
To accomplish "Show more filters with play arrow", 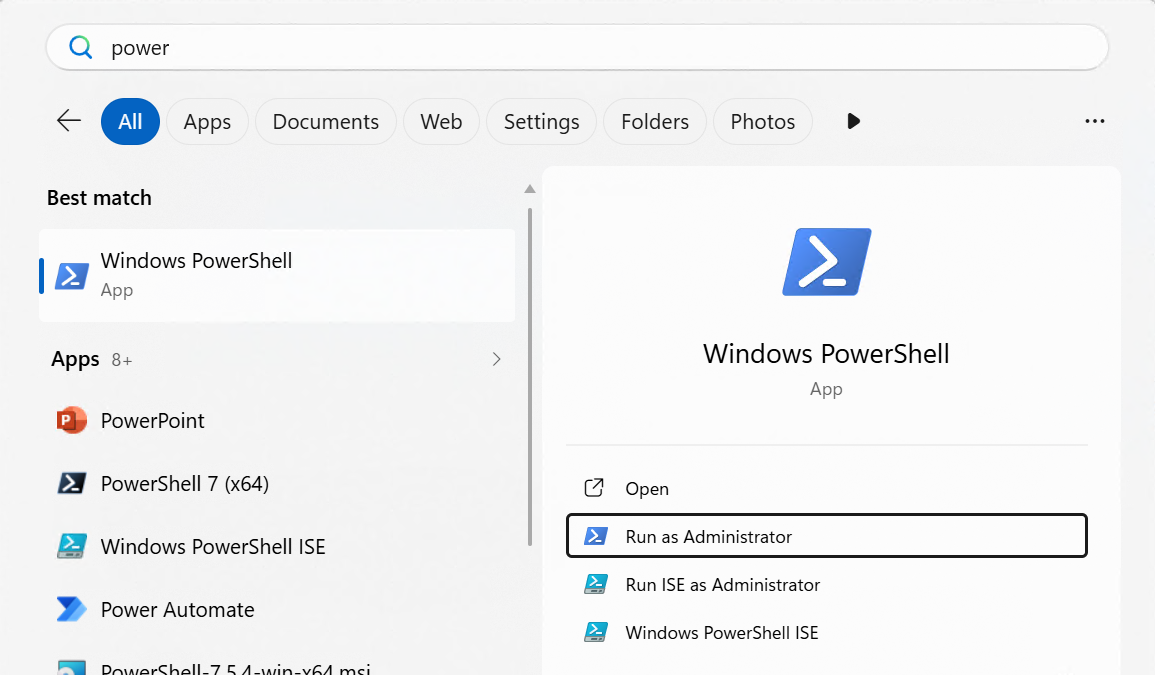I will tap(853, 121).
